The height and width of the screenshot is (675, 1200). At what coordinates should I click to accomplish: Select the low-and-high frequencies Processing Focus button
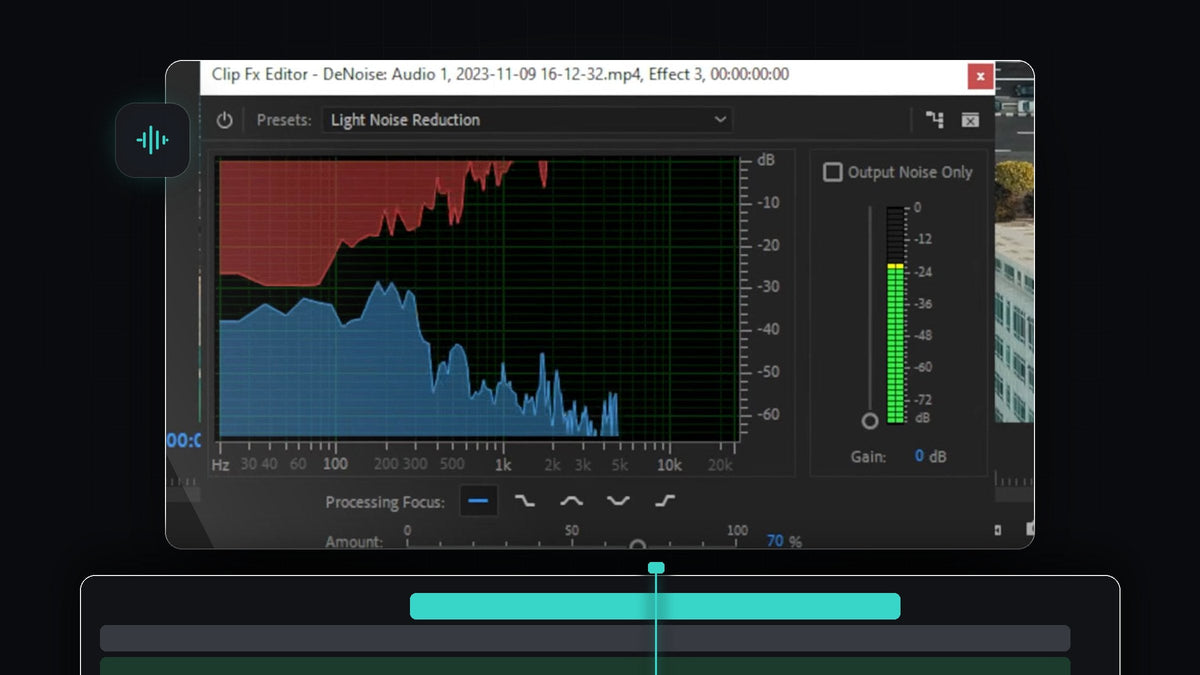[618, 501]
